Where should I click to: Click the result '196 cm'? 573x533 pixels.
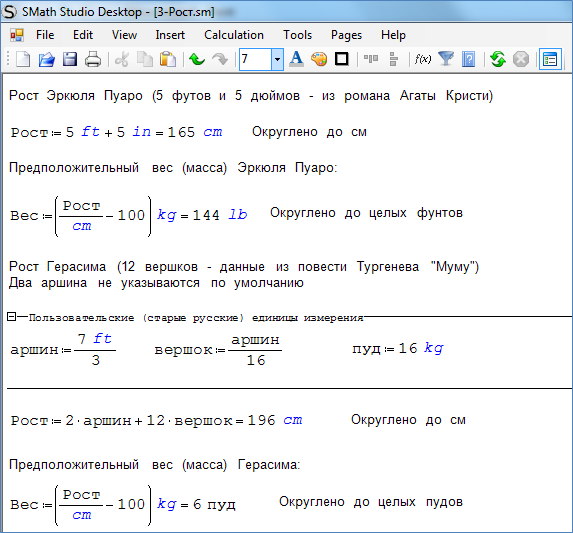coord(275,420)
